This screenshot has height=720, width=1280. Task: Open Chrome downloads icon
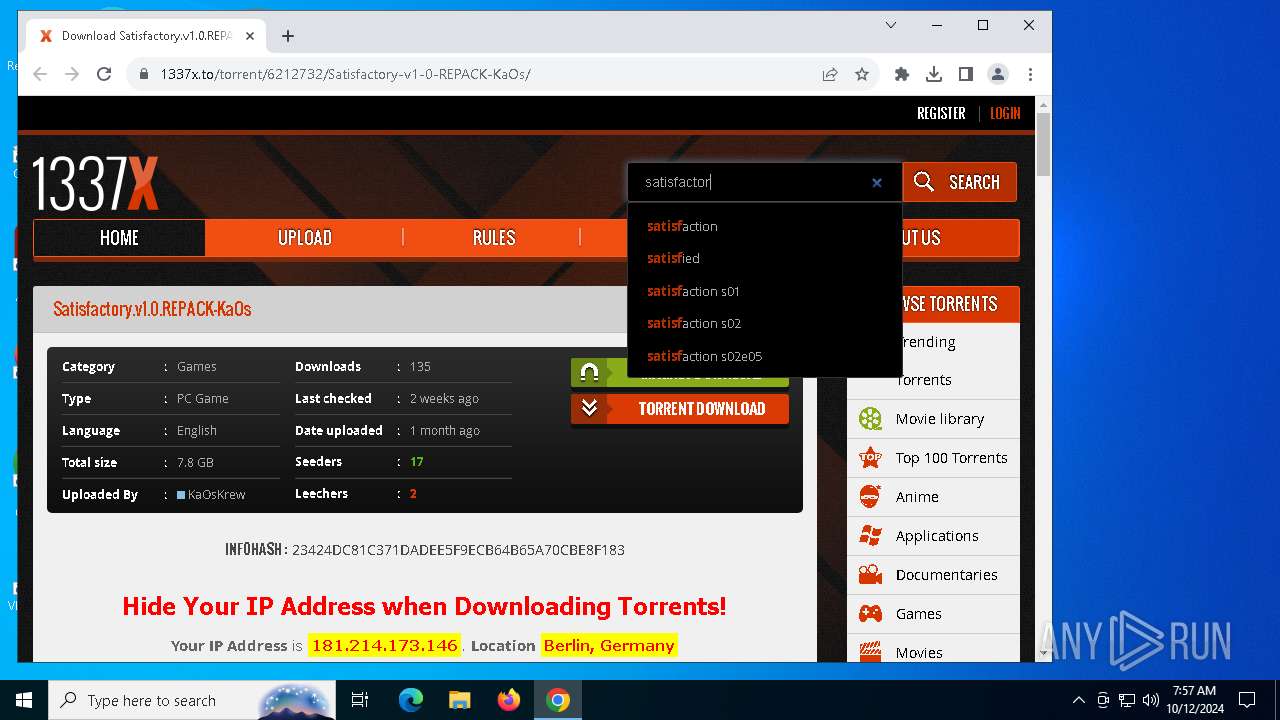coord(934,74)
